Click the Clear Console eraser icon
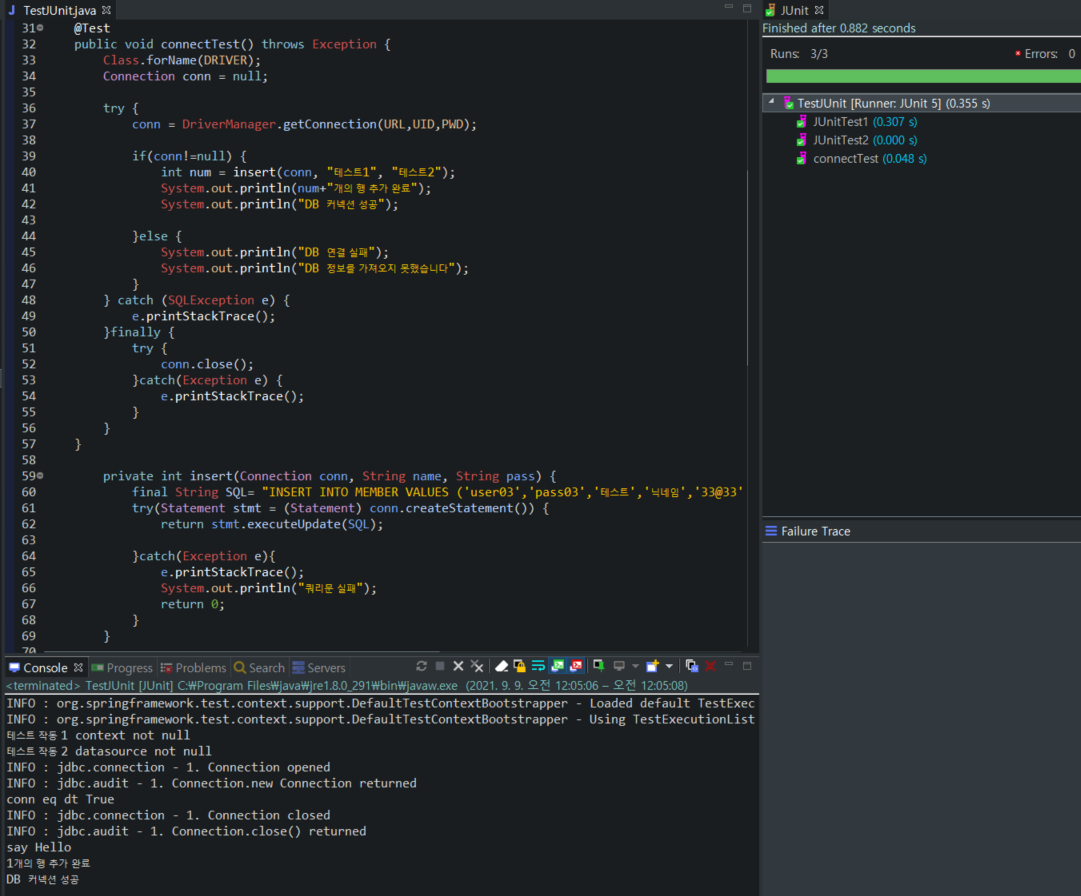The height and width of the screenshot is (896, 1081). 502,666
